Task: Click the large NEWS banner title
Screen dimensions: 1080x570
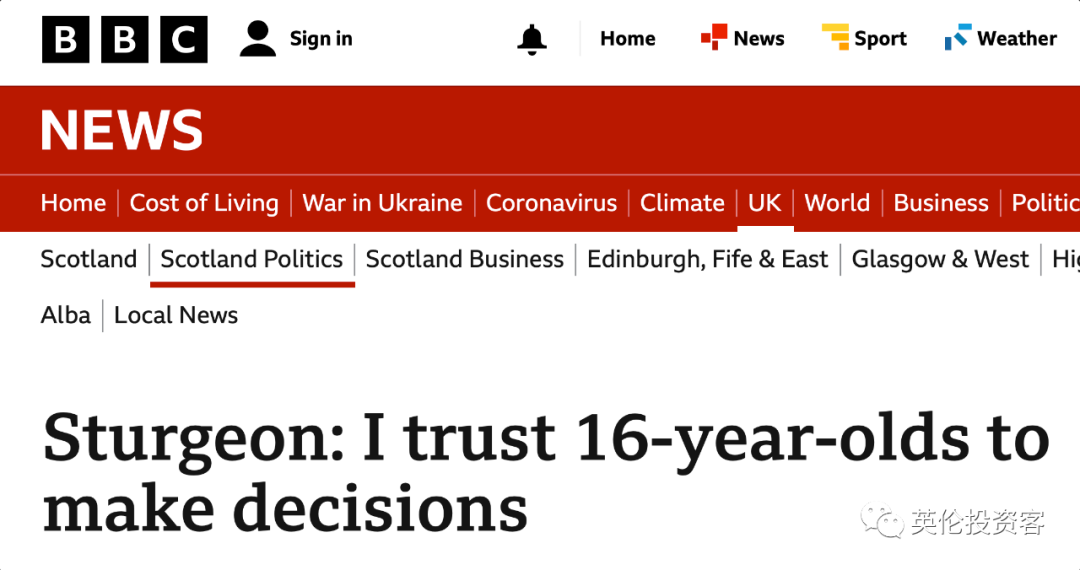Action: (122, 130)
